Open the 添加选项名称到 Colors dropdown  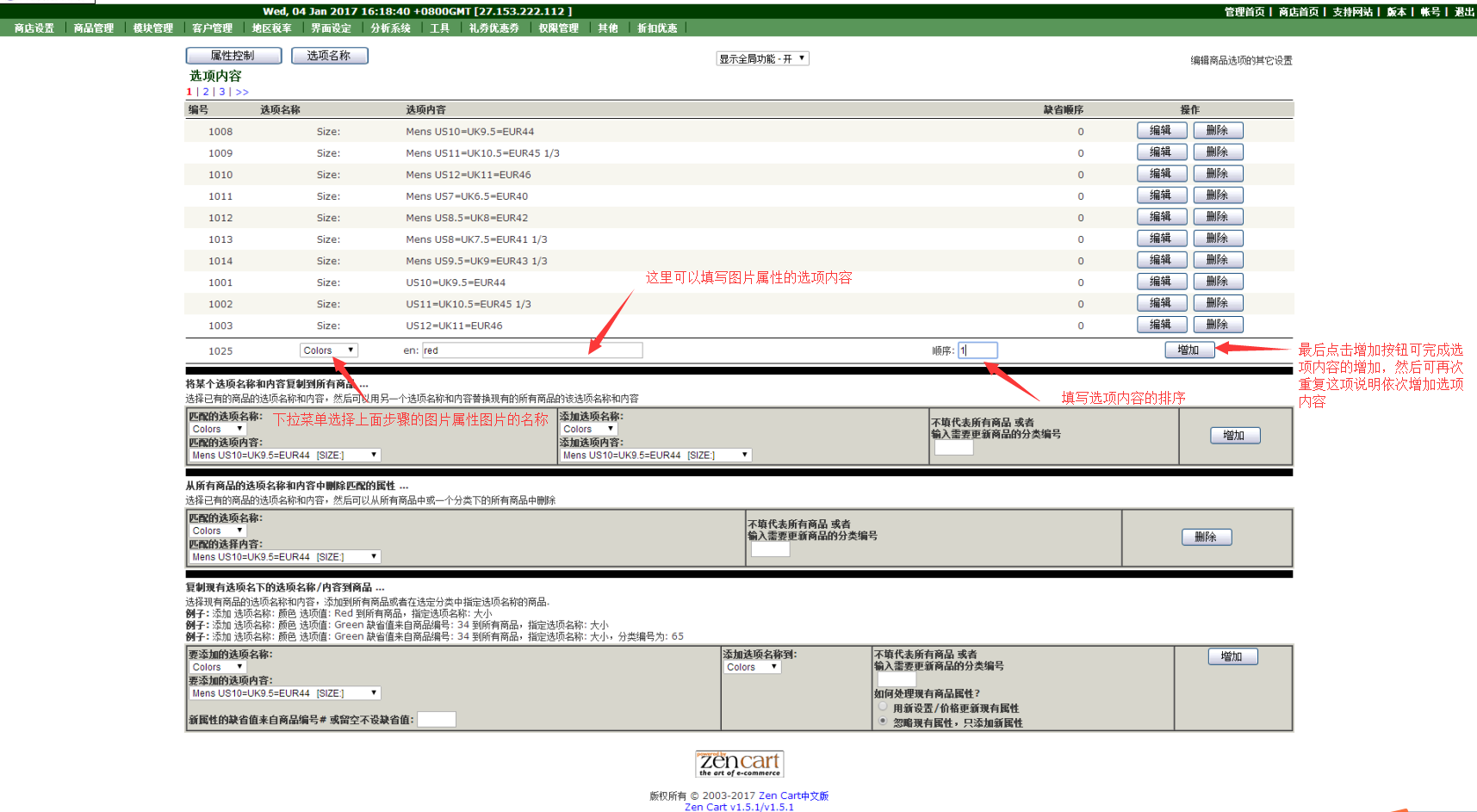coord(751,667)
